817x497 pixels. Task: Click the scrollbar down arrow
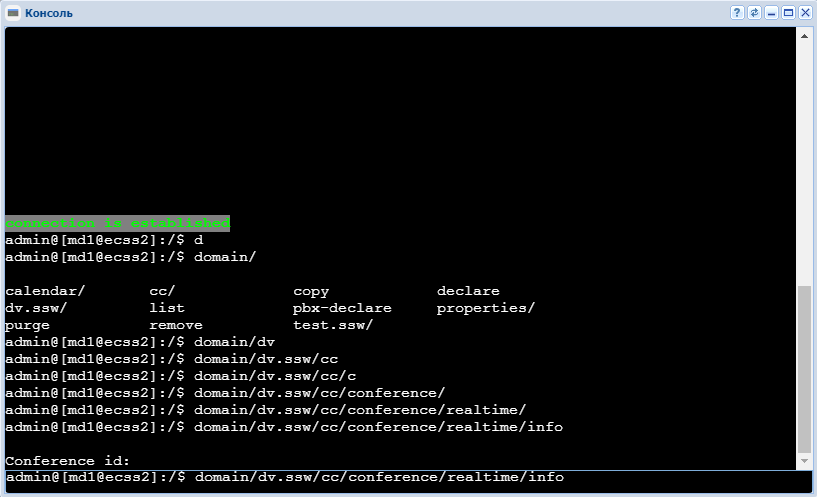pyautogui.click(x=804, y=462)
